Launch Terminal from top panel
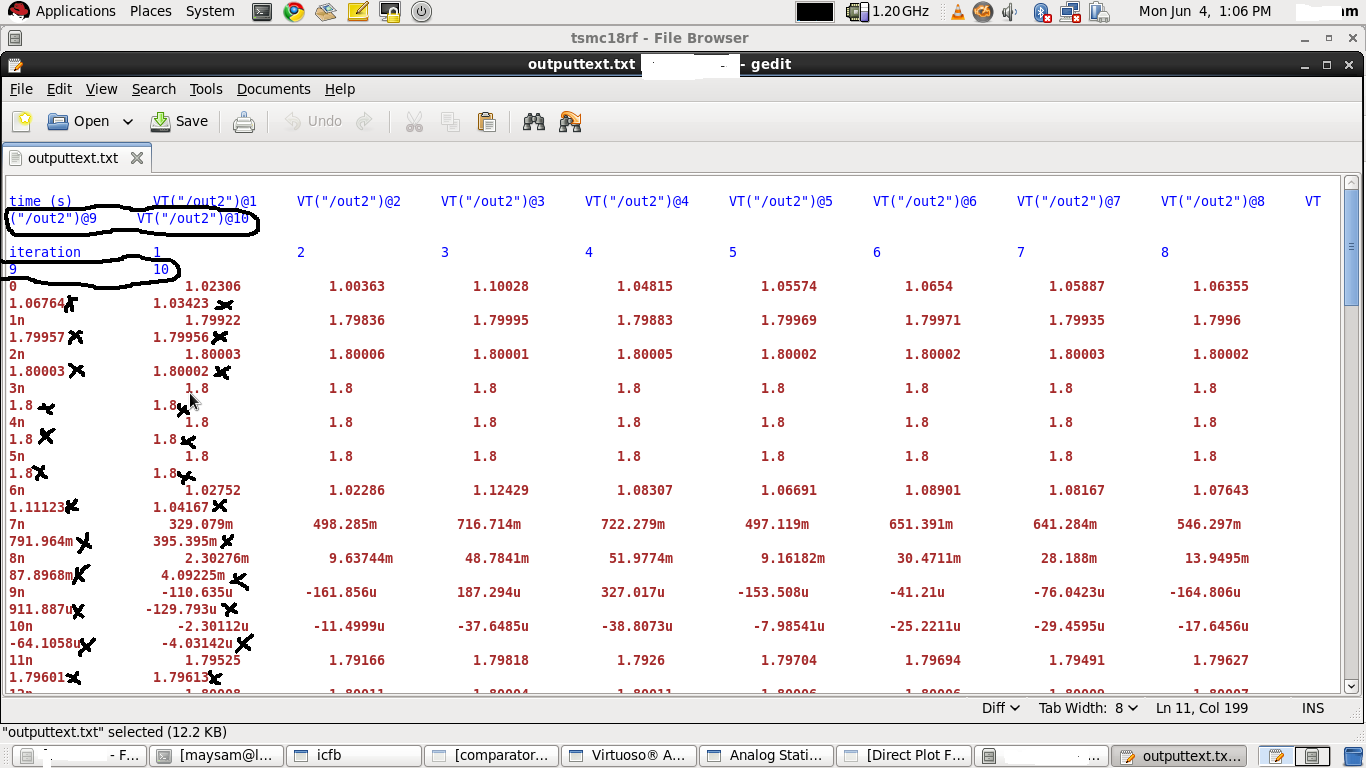This screenshot has width=1366, height=768. pos(261,12)
